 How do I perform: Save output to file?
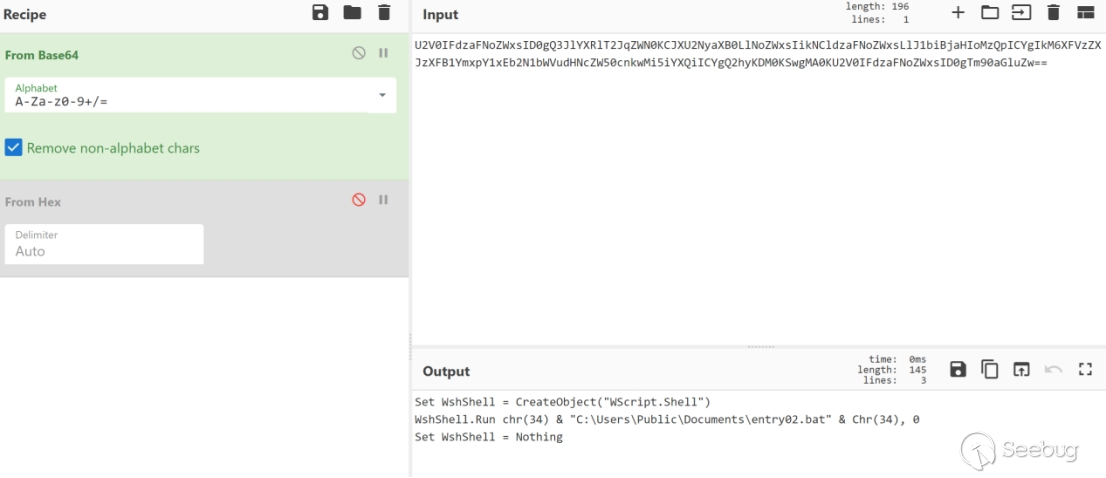(x=958, y=370)
